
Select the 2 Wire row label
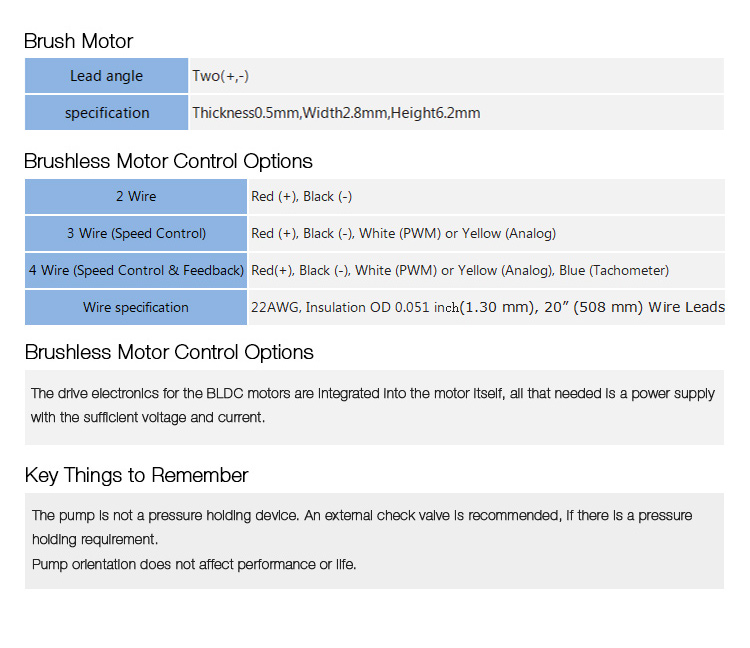[136, 196]
